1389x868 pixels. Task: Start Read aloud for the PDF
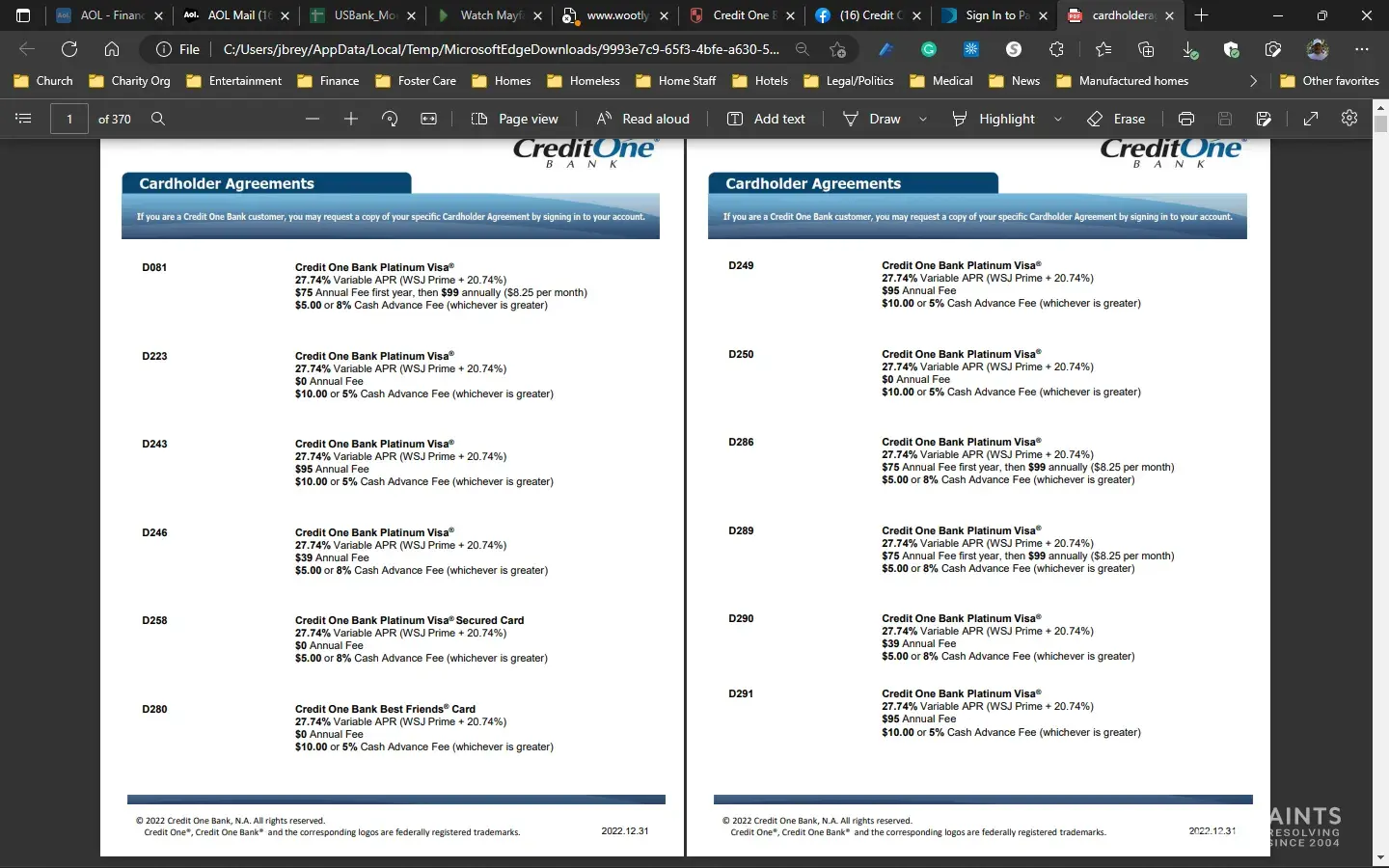pos(642,119)
